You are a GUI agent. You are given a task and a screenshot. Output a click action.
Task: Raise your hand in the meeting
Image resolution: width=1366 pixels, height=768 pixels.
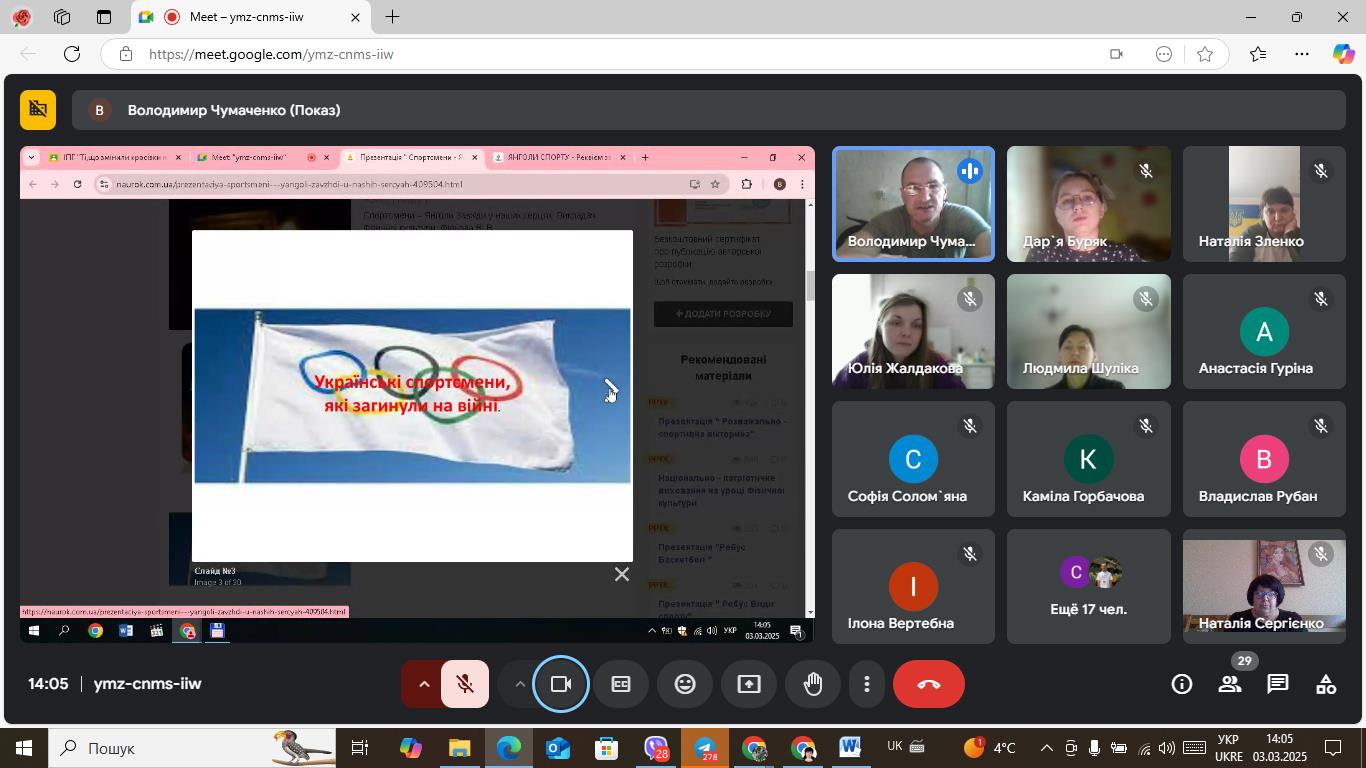pyautogui.click(x=813, y=684)
